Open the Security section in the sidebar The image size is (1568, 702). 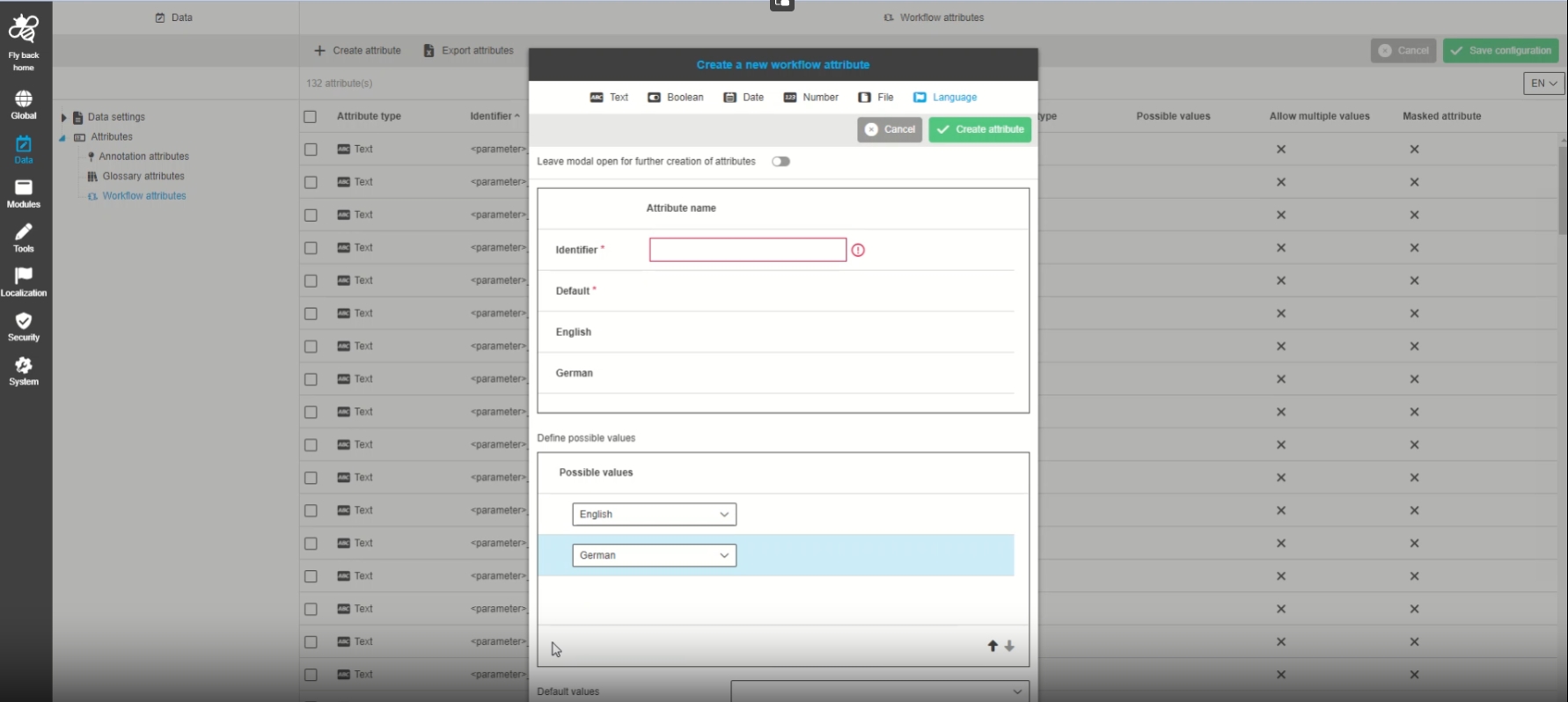pyautogui.click(x=24, y=326)
